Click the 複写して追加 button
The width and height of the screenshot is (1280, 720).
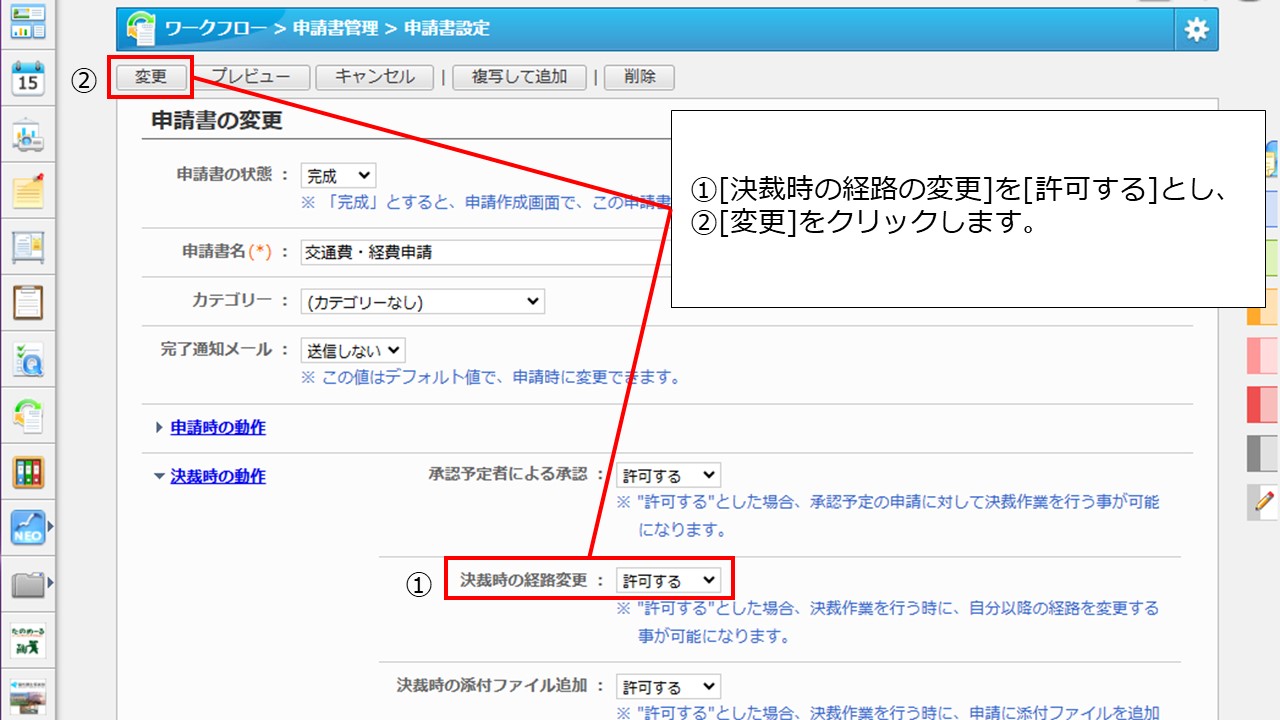[x=519, y=77]
